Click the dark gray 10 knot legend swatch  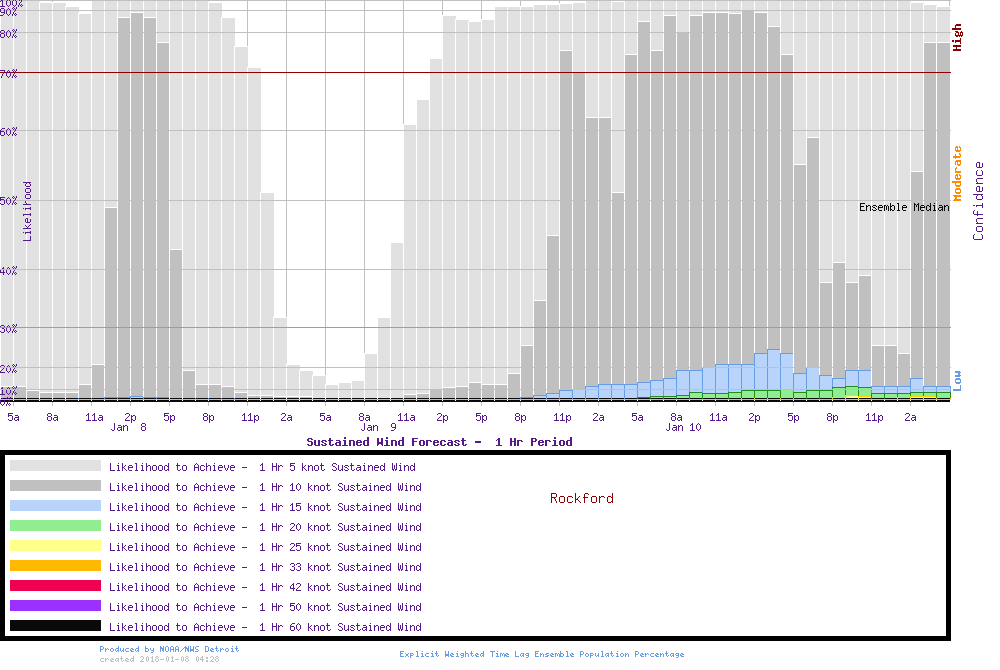pyautogui.click(x=55, y=486)
